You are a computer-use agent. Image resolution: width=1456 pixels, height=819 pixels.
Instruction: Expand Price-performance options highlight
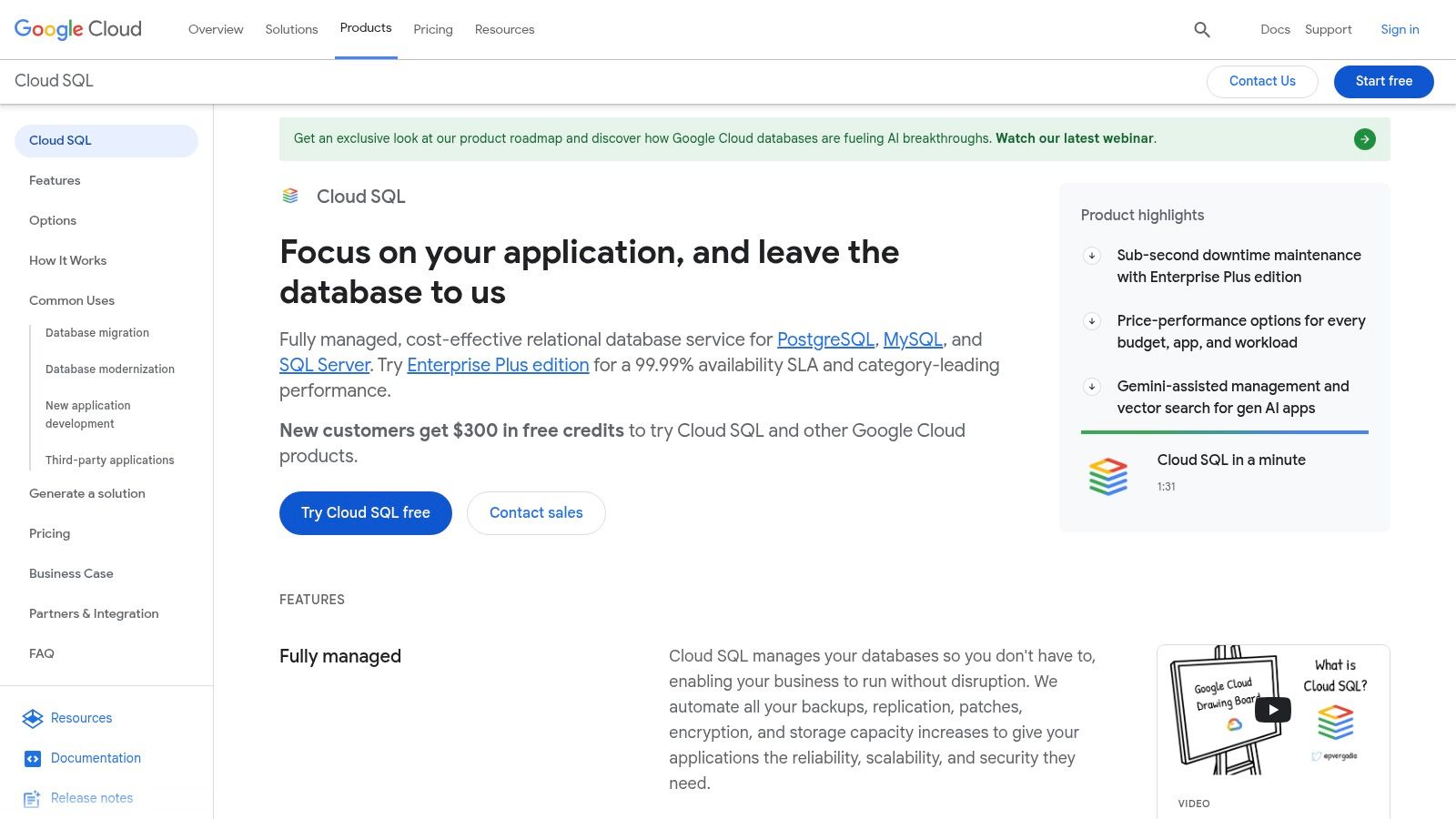pyautogui.click(x=1092, y=321)
